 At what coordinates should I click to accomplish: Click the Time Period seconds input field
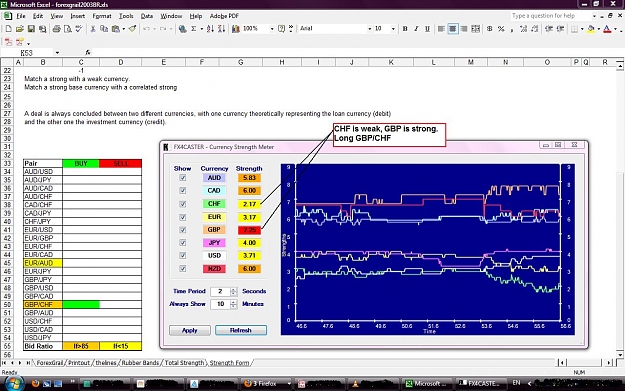pos(220,291)
